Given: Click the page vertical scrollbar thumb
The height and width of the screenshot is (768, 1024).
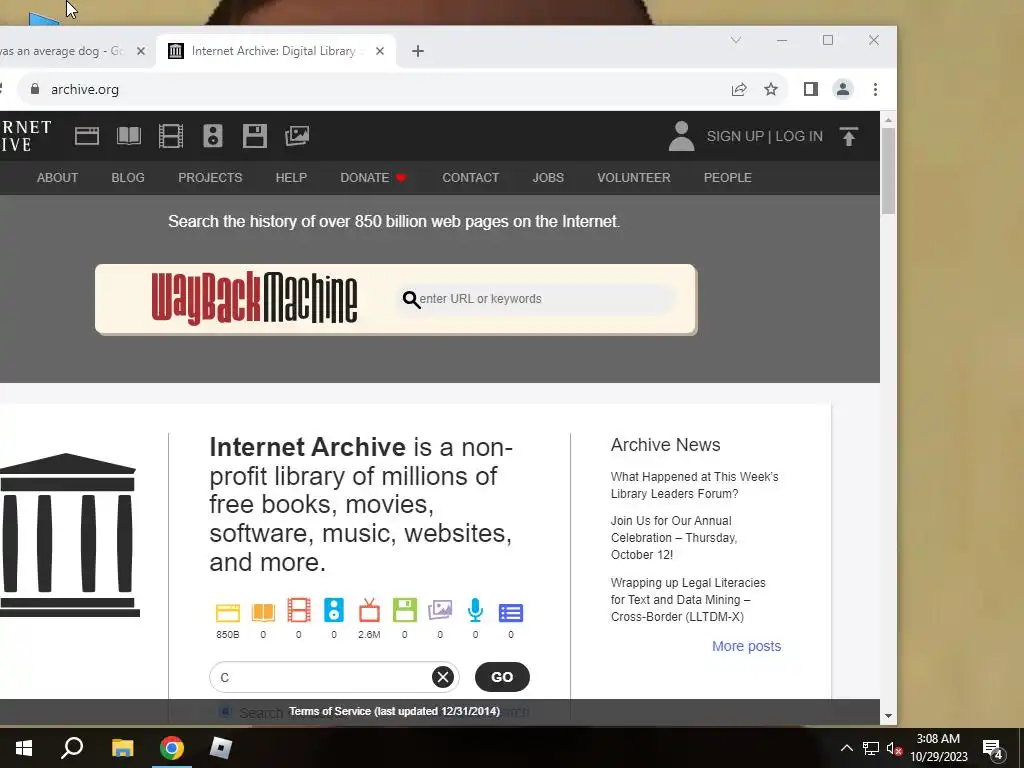Looking at the screenshot, I should tap(888, 171).
